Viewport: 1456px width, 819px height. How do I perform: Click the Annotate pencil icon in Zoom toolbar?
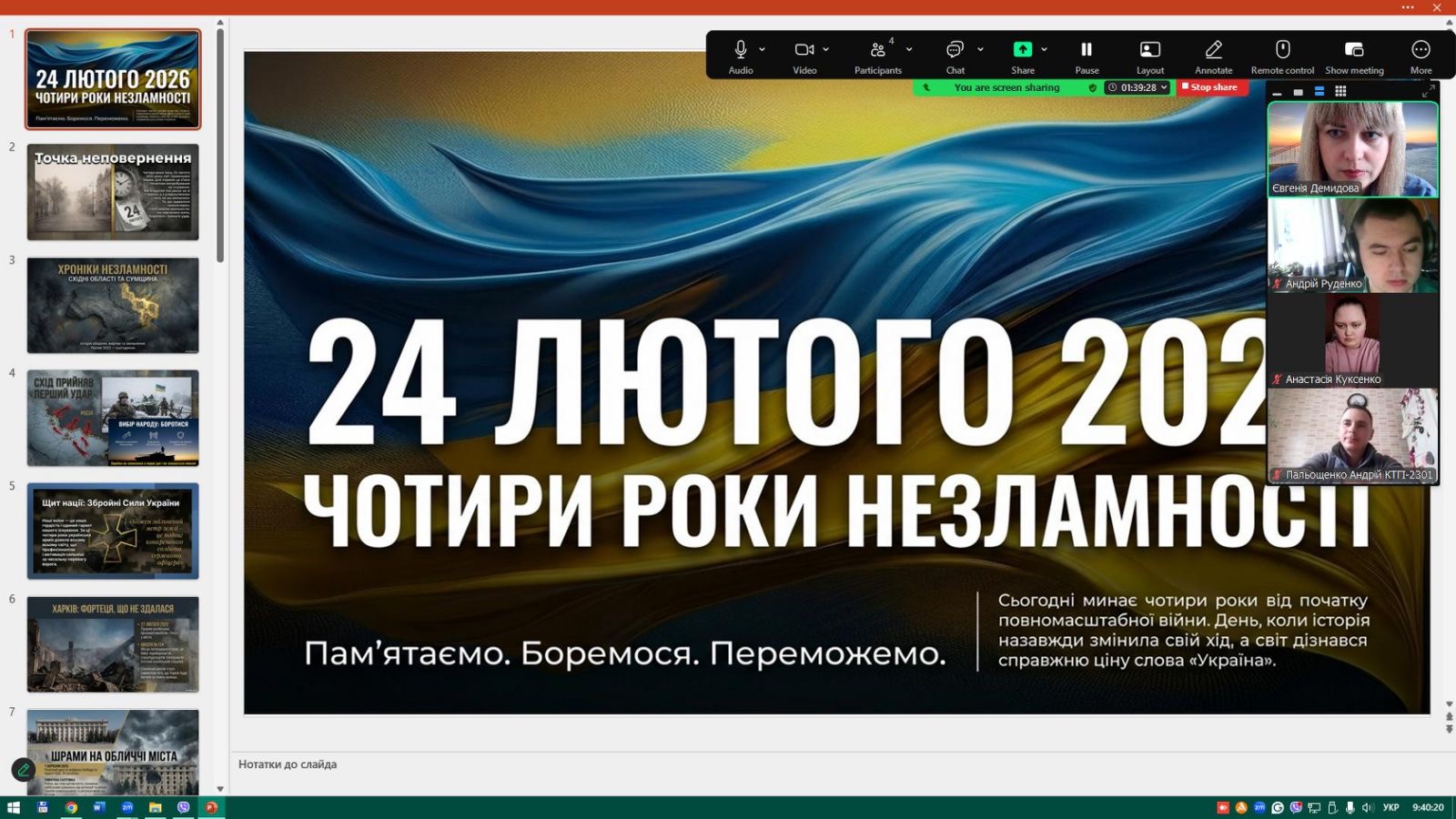[1213, 50]
